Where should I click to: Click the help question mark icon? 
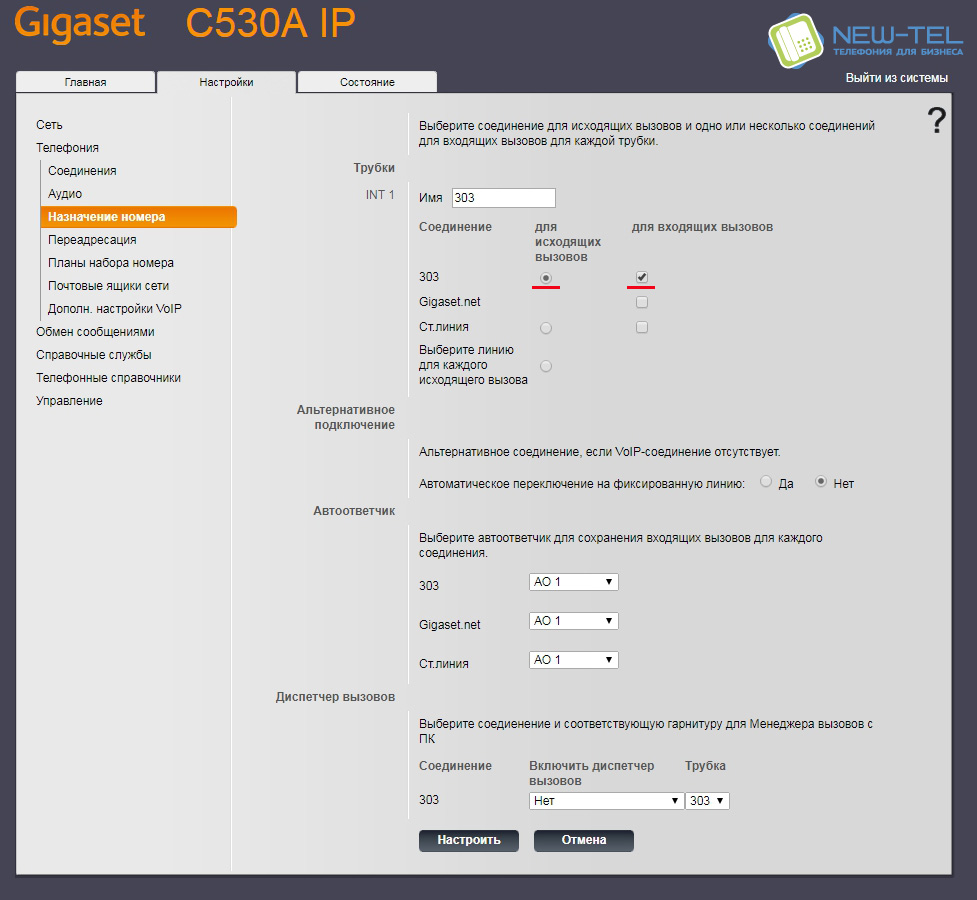tap(936, 122)
